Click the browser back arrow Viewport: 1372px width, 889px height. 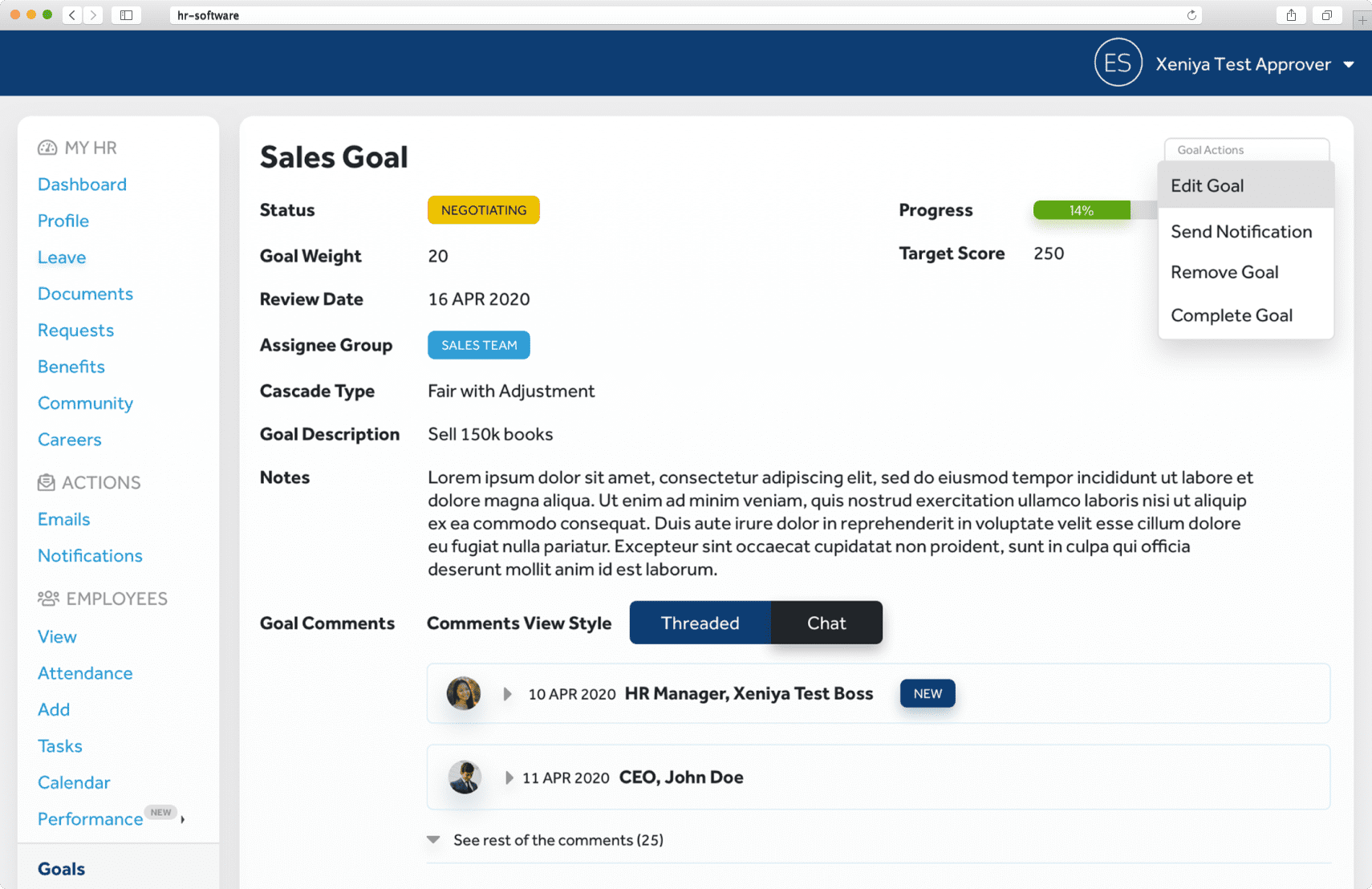pyautogui.click(x=71, y=14)
